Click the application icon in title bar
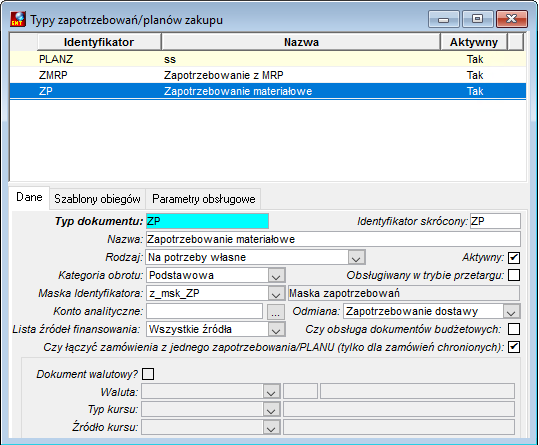 click(18, 19)
